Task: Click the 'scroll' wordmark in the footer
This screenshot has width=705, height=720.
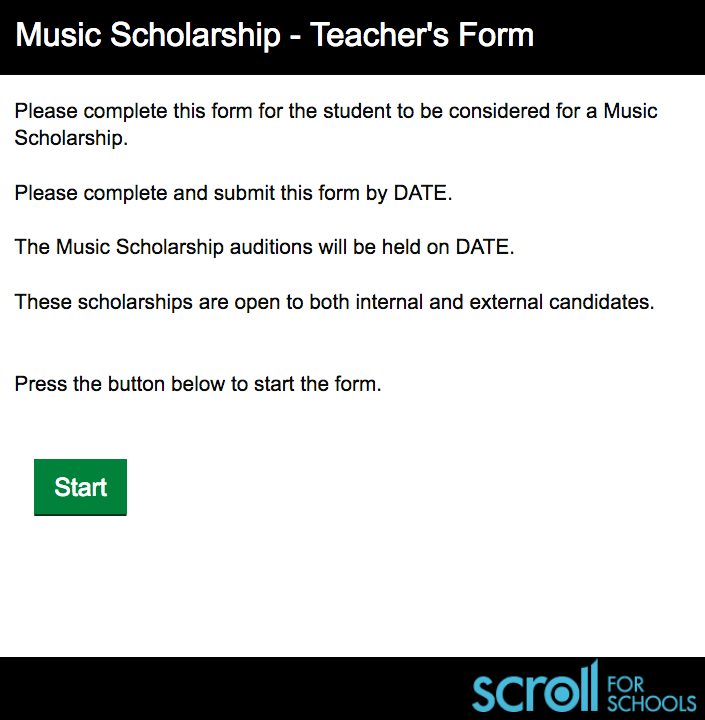Action: click(536, 687)
